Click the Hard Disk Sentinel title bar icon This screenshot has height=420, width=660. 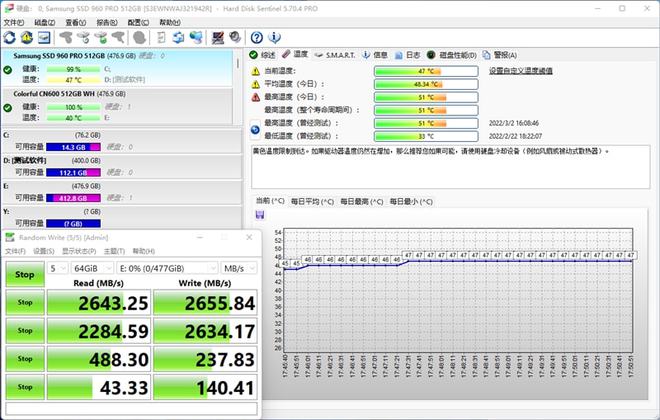coord(8,8)
